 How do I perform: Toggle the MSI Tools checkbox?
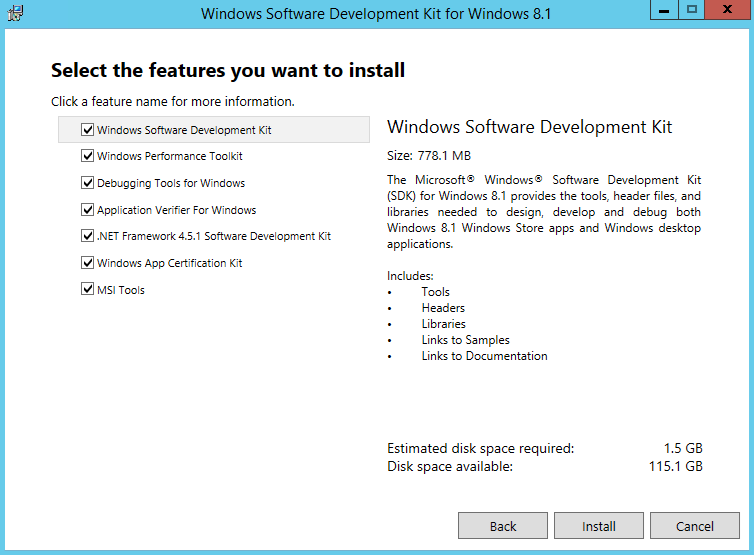[87, 289]
